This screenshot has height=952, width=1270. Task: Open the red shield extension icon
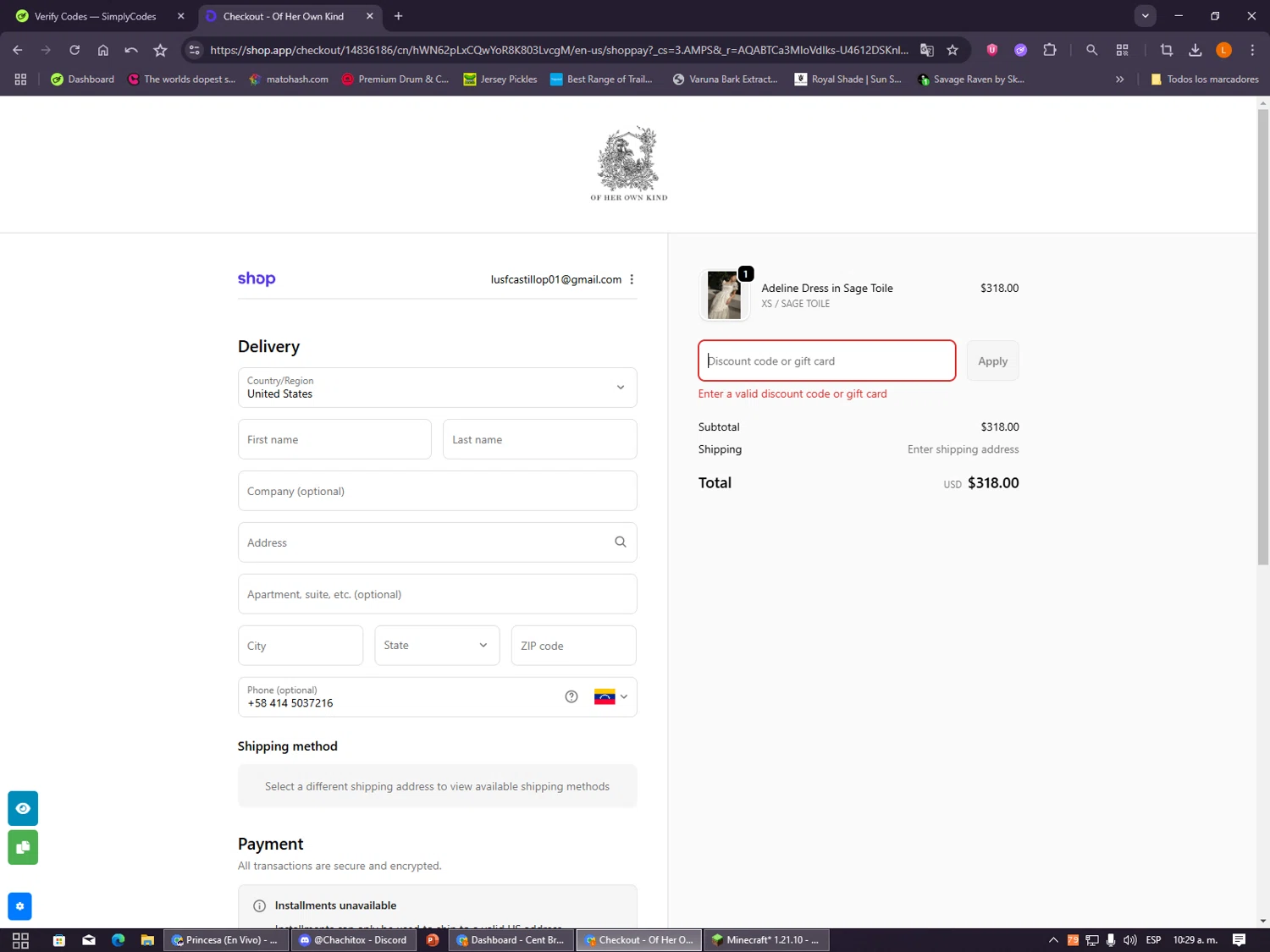tap(991, 50)
